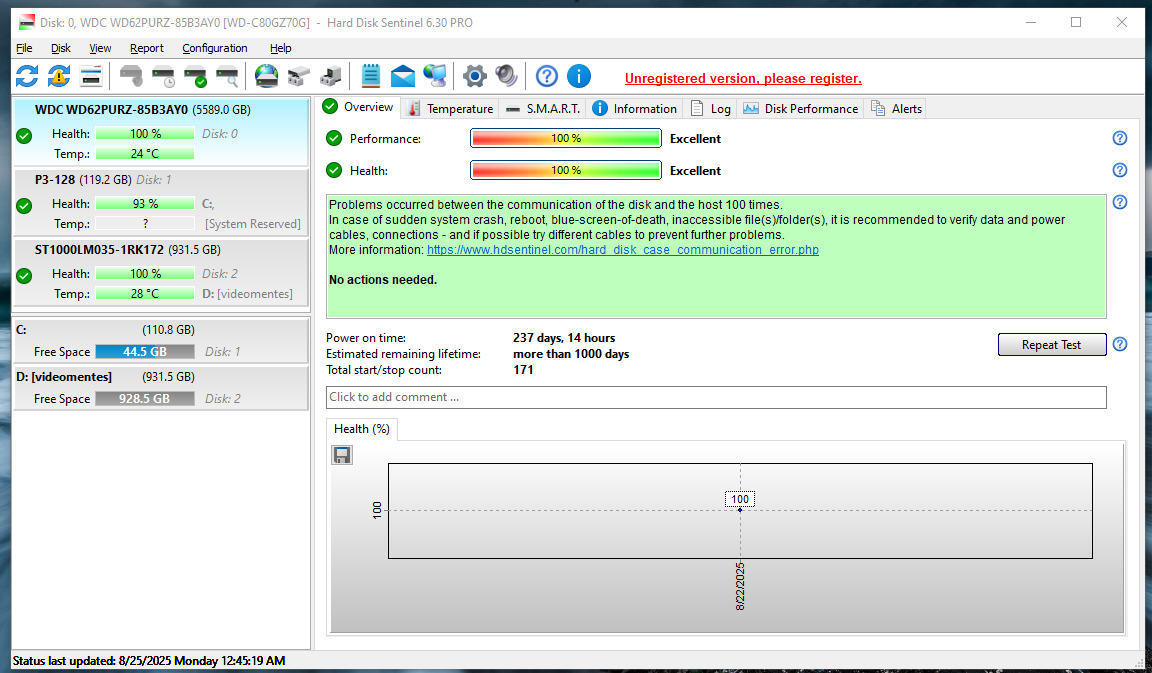Click help icon beside Health bar

(x=1120, y=170)
